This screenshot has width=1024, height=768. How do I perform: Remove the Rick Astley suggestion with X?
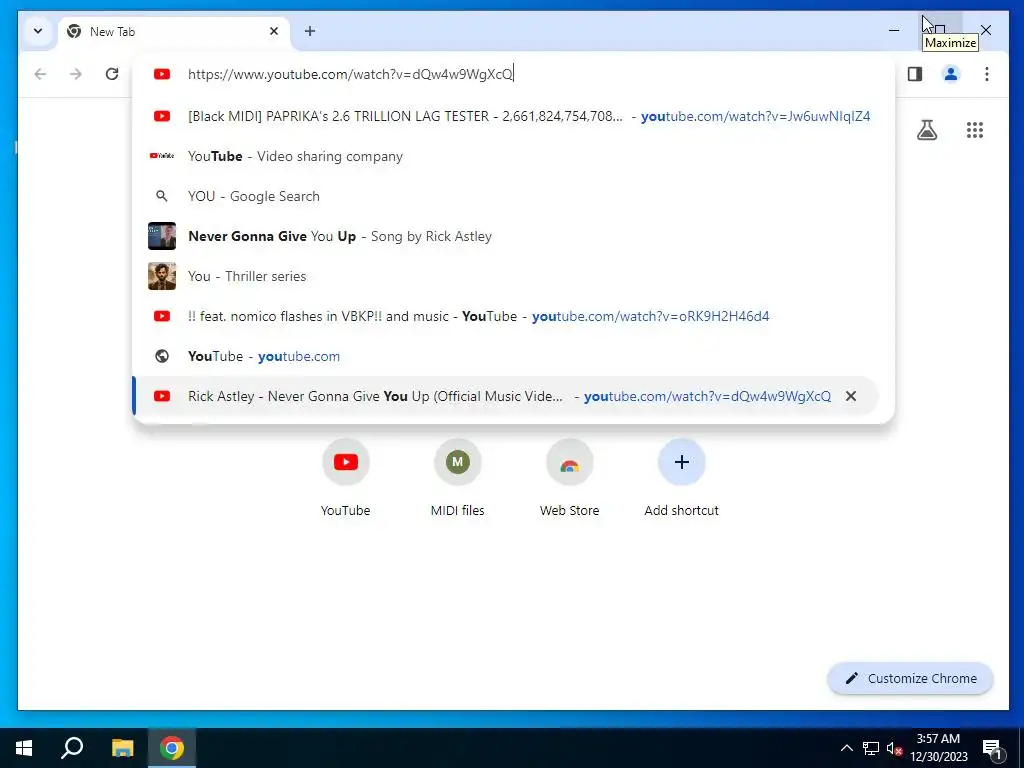850,396
